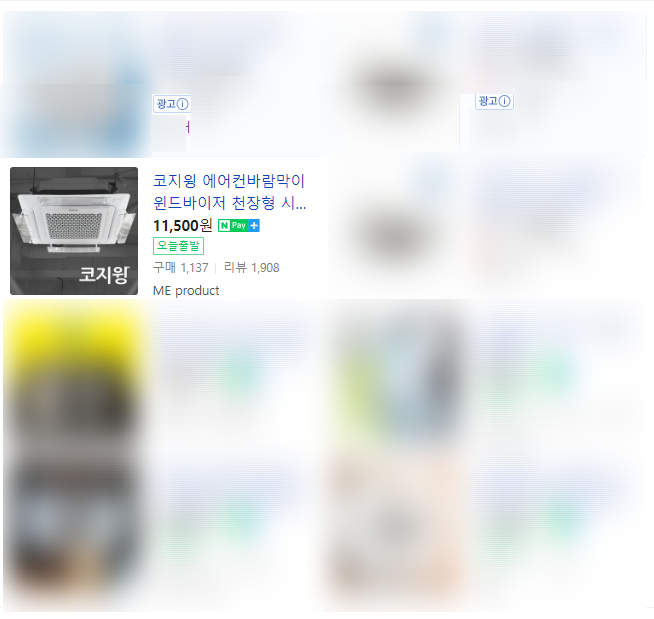Click the info icon in first 광고 badge

(x=183, y=104)
